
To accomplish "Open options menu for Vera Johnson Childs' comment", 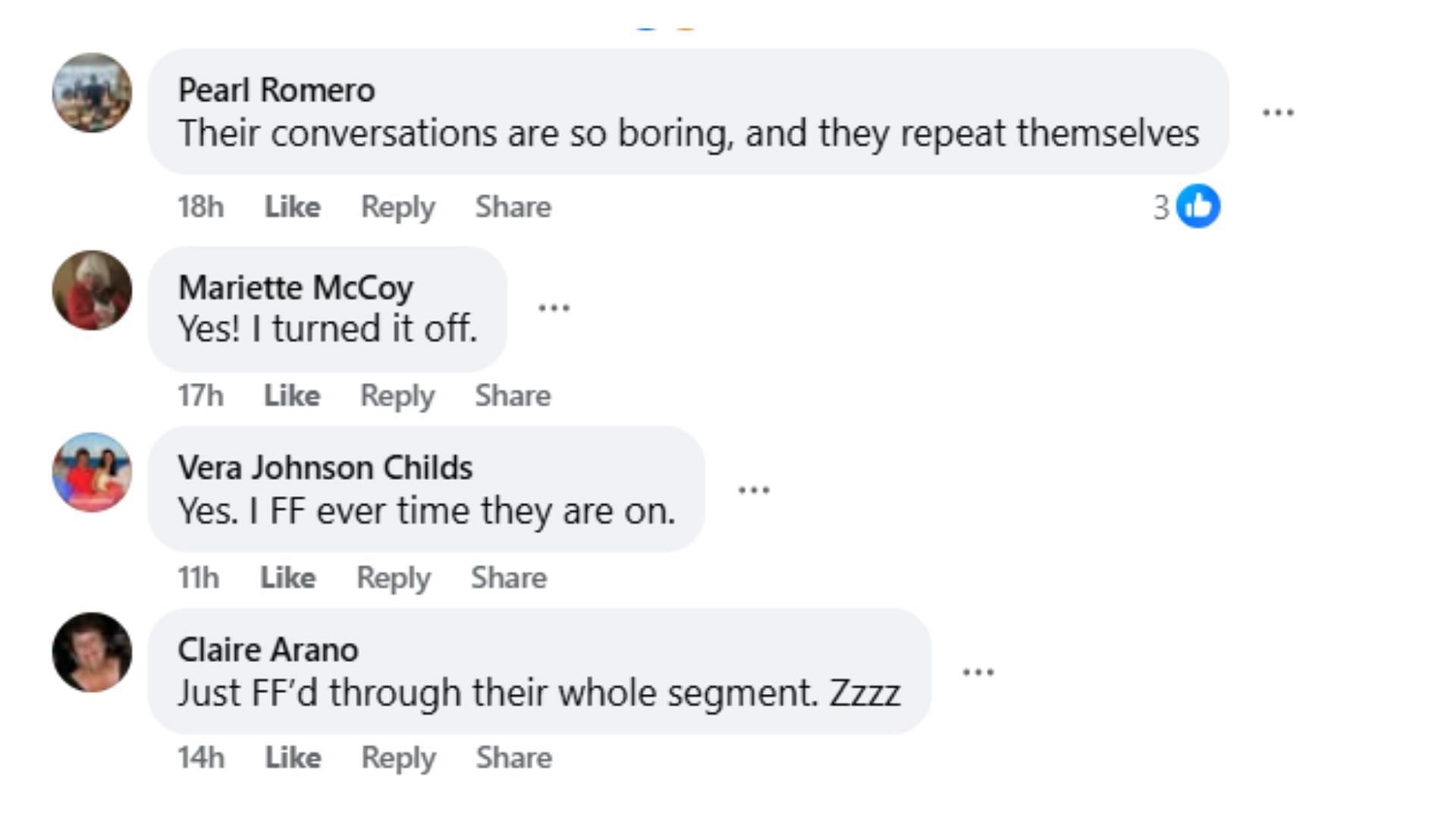I will pyautogui.click(x=754, y=490).
